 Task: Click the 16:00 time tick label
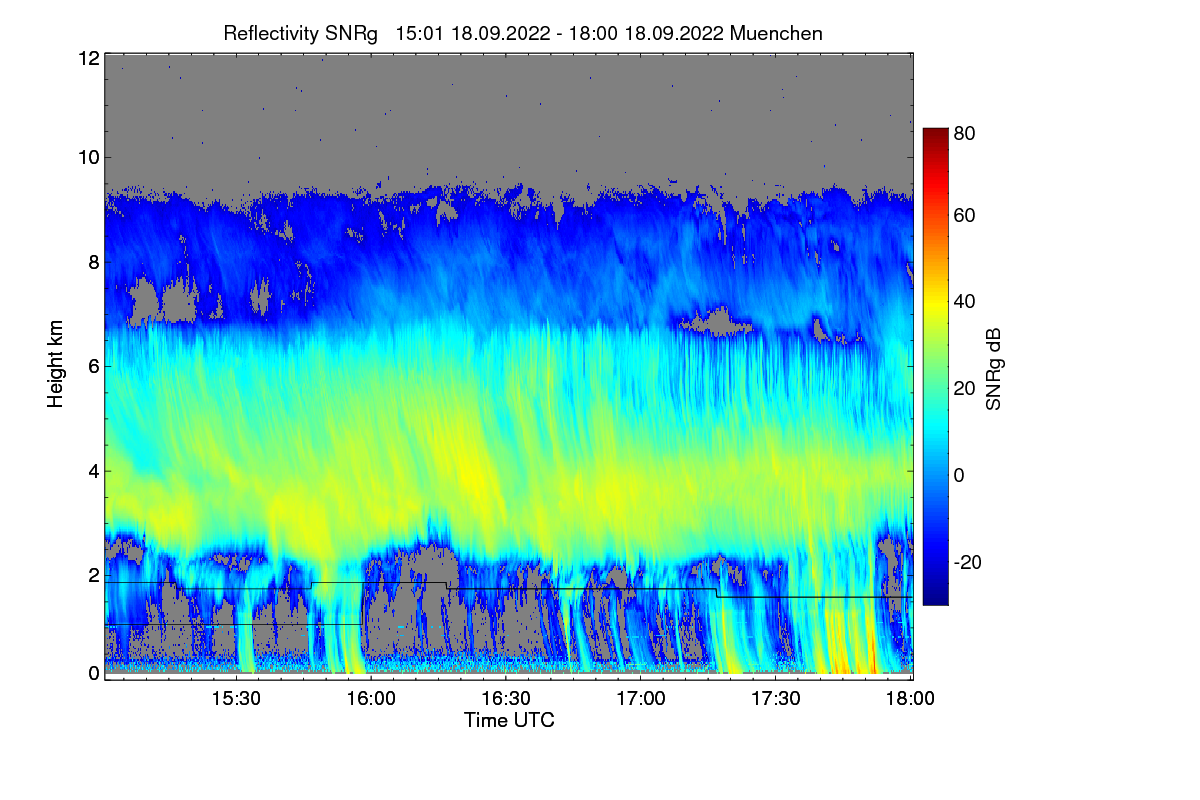point(370,698)
